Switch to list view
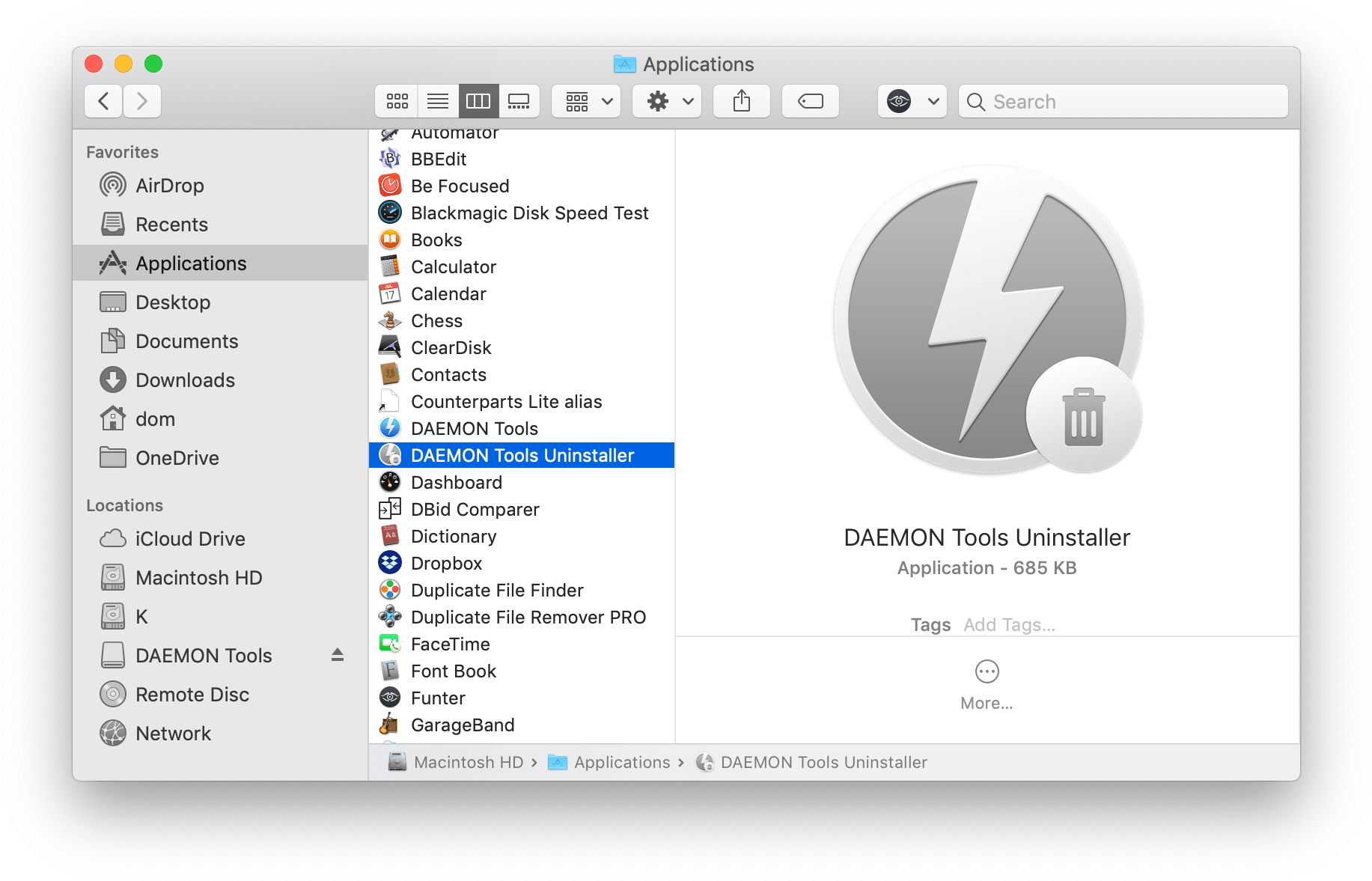This screenshot has height=881, width=1372. click(x=438, y=101)
